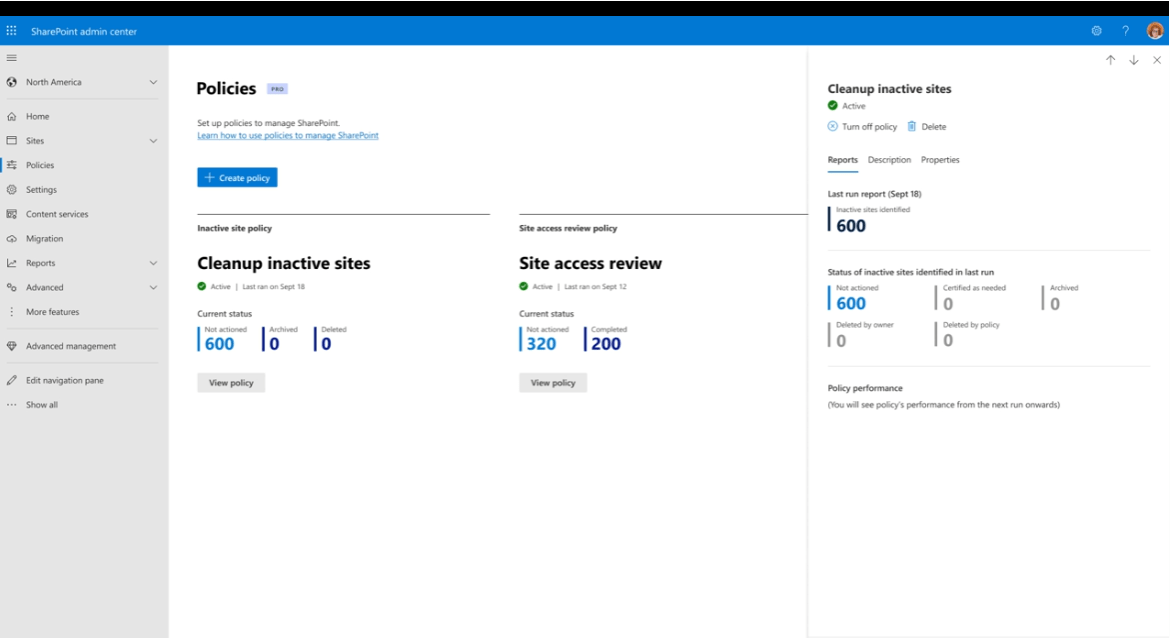Click the Policies sliders icon

click(11, 165)
